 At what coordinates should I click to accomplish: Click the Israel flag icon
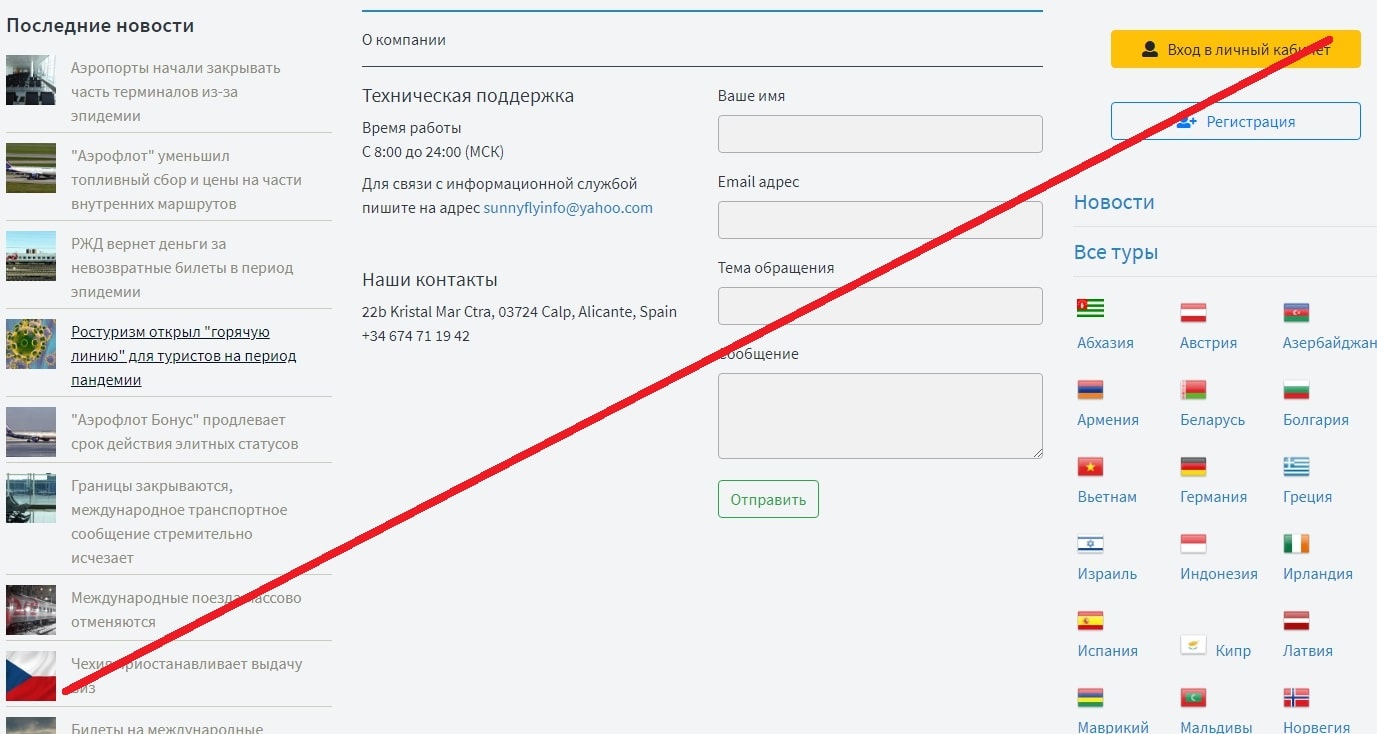point(1090,543)
